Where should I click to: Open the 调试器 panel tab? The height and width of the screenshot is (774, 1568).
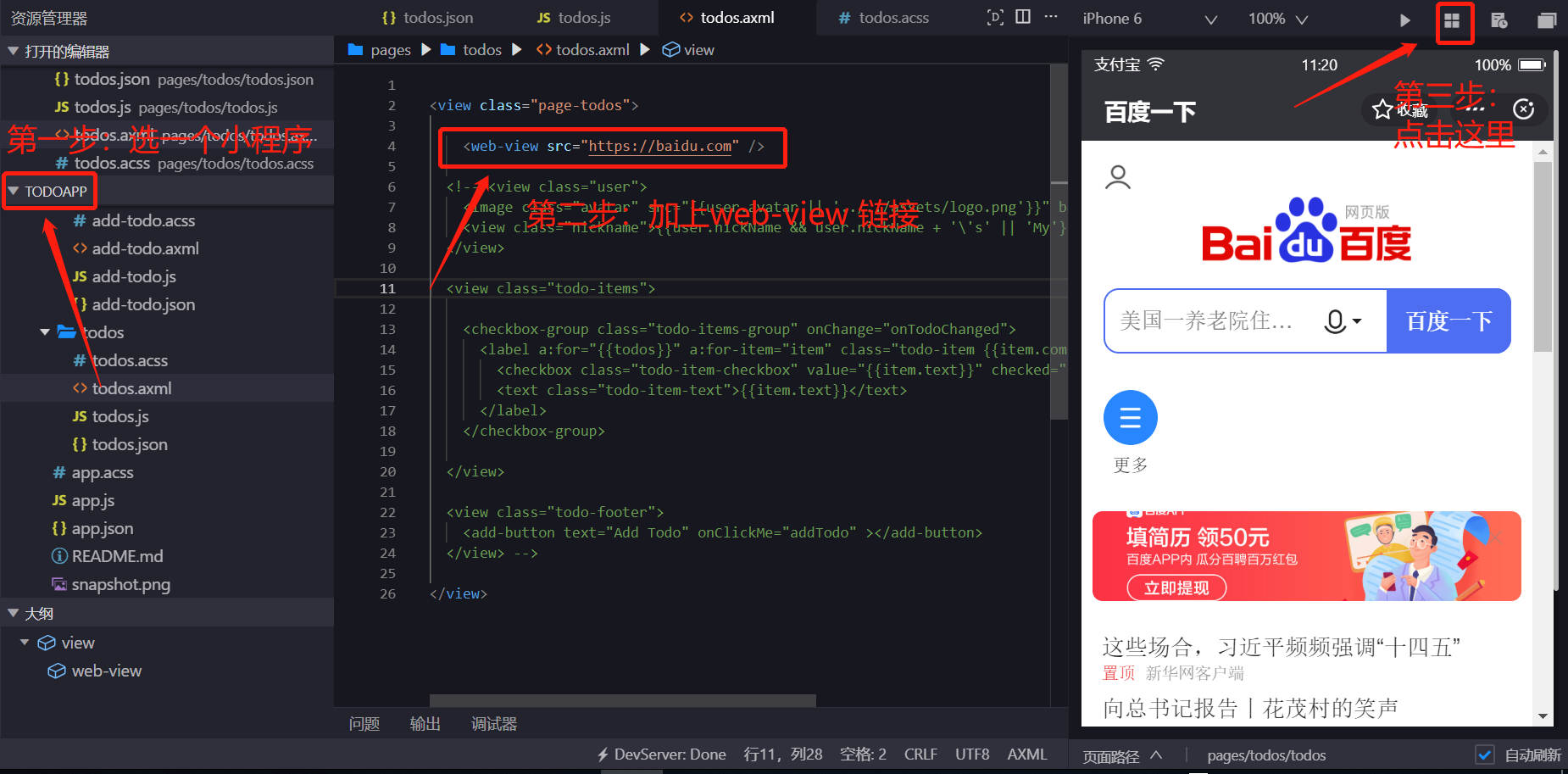(494, 723)
